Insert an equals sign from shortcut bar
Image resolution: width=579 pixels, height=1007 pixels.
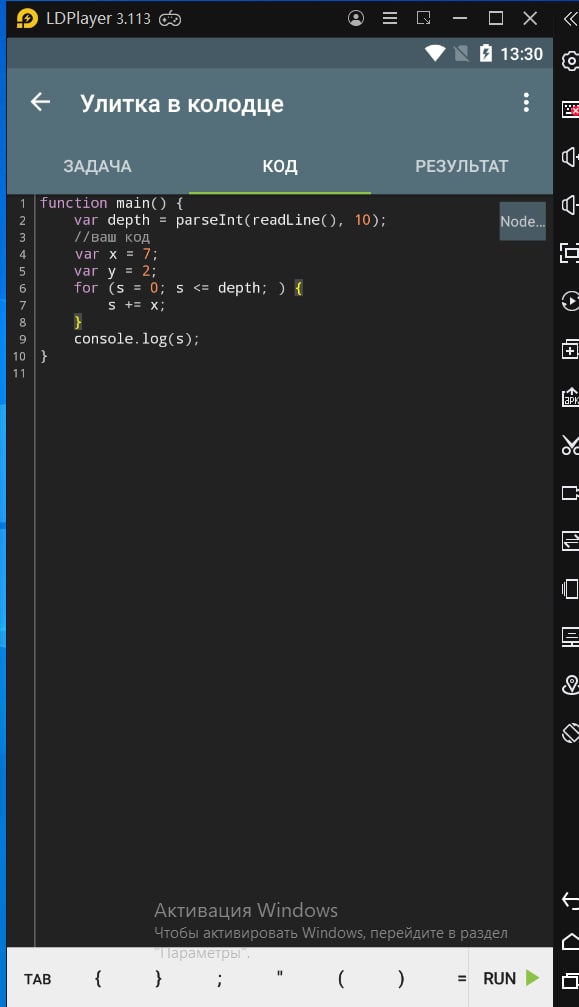[462, 979]
